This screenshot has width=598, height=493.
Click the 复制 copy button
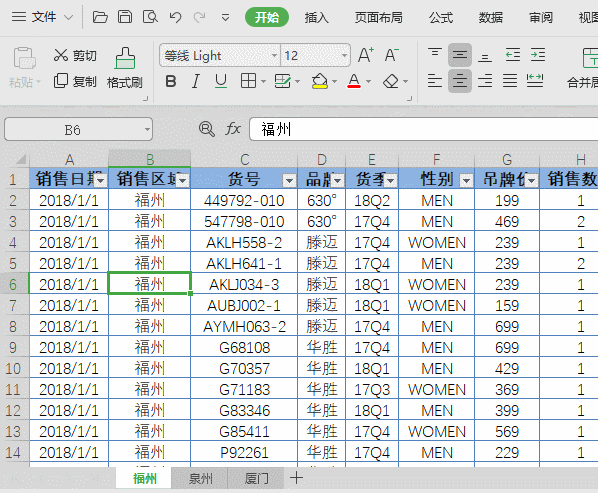click(75, 81)
